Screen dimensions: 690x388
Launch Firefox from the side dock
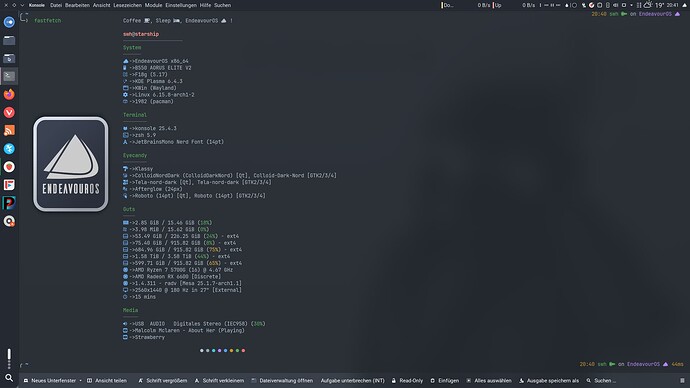[9, 94]
